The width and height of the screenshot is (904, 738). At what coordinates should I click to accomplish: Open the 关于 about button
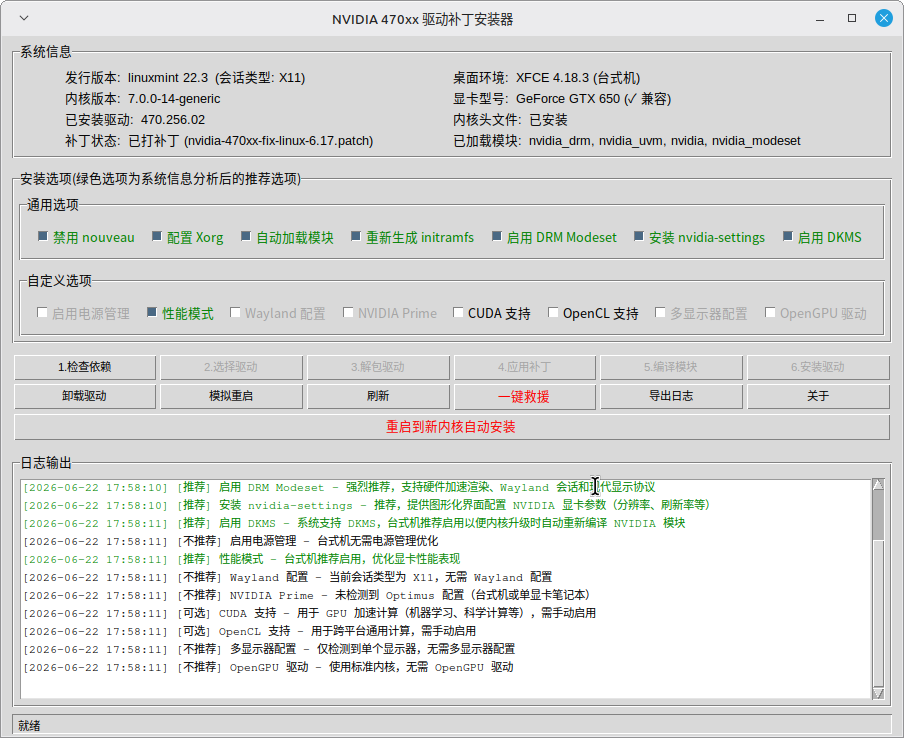point(818,397)
